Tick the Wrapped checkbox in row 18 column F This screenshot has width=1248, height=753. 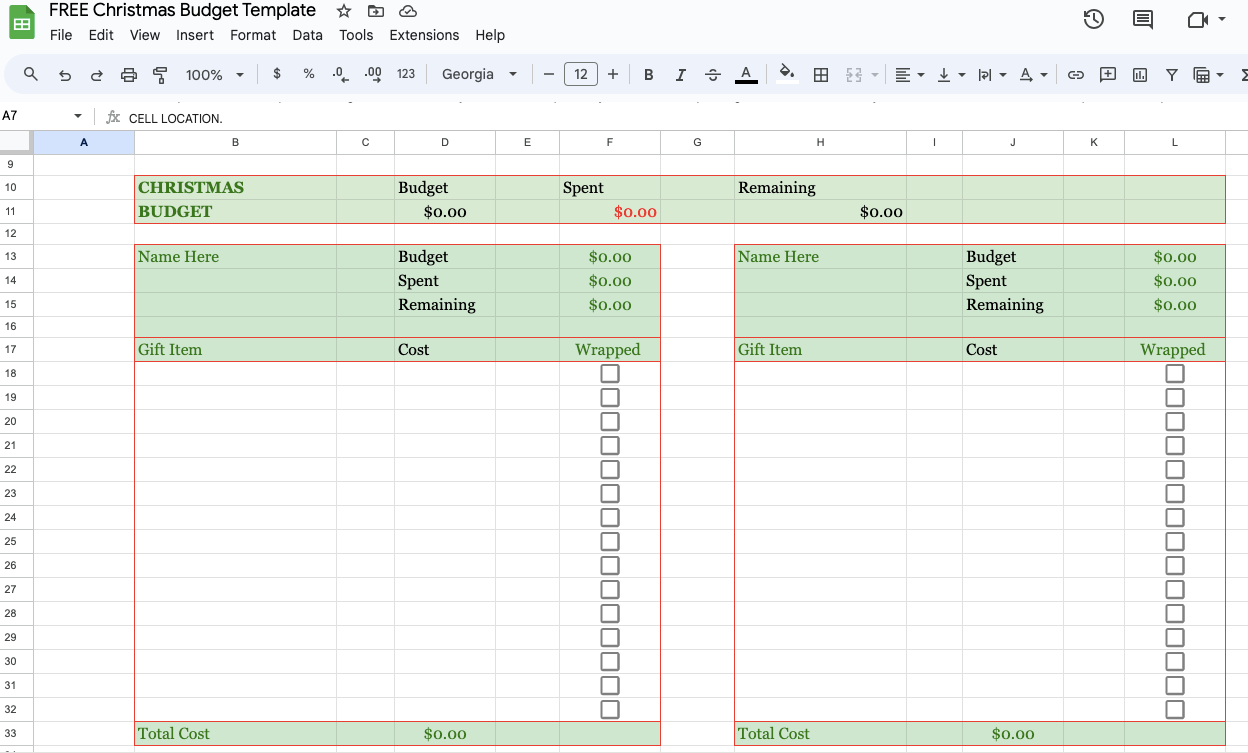click(610, 373)
